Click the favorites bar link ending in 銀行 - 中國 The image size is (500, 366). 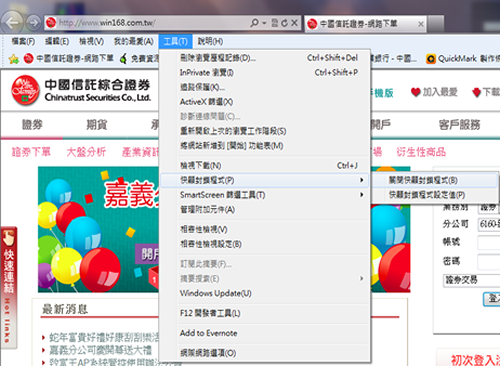coord(394,58)
